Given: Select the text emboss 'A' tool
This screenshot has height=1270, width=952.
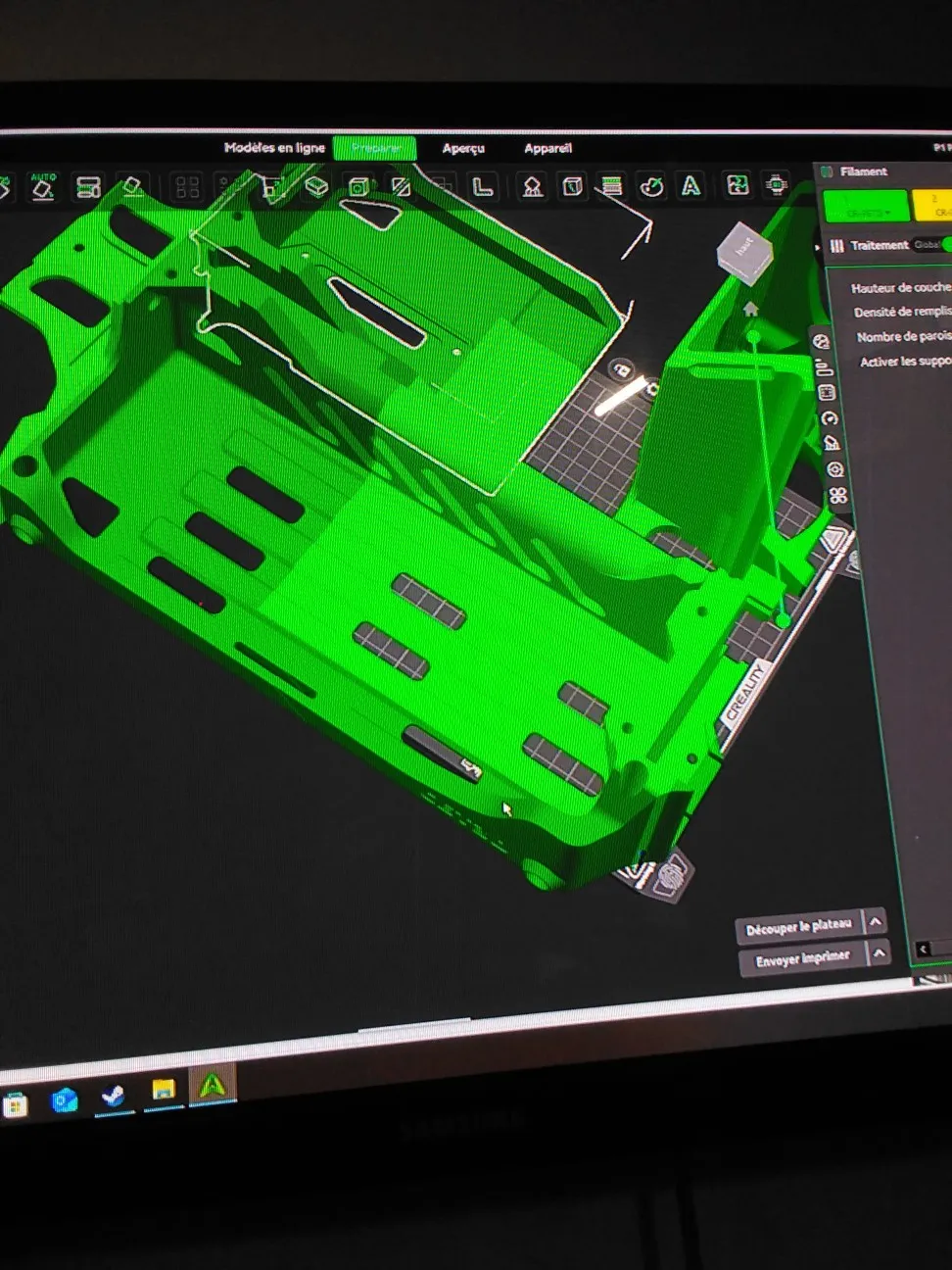Looking at the screenshot, I should click(x=690, y=186).
